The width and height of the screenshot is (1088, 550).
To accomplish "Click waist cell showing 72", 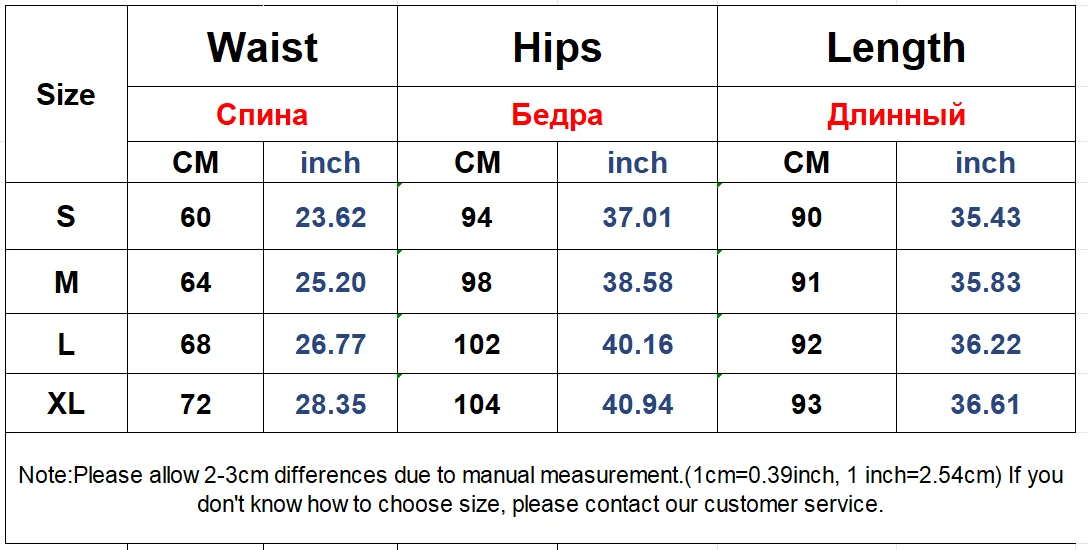I will (x=196, y=404).
